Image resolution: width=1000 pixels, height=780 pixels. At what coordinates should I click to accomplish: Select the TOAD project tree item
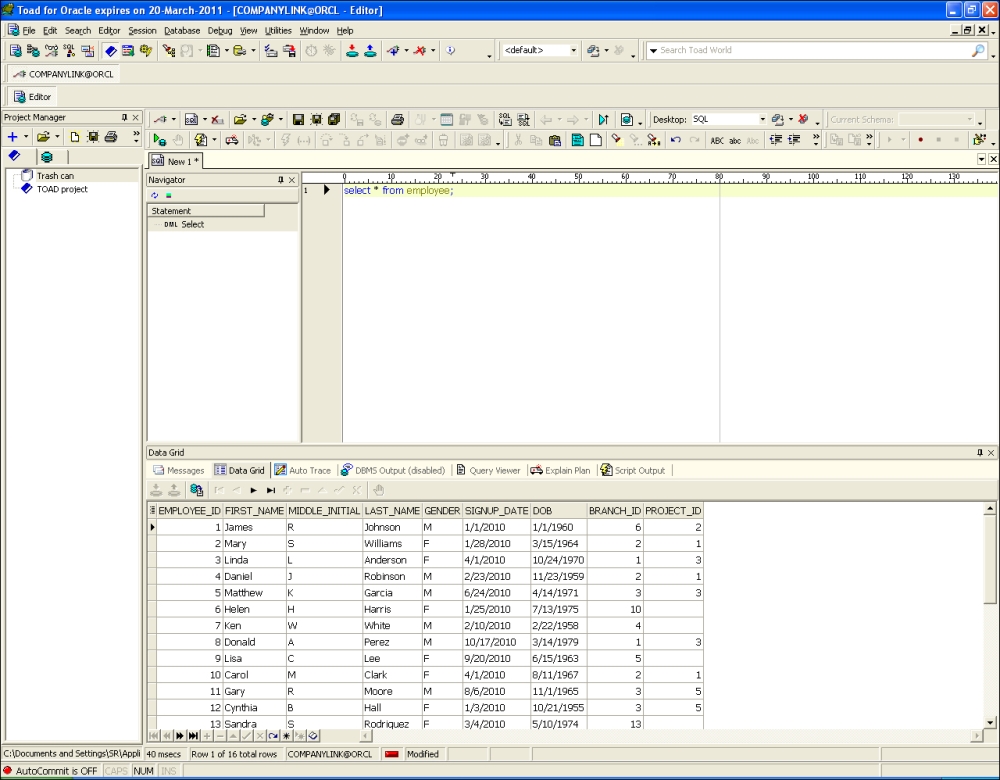click(62, 189)
